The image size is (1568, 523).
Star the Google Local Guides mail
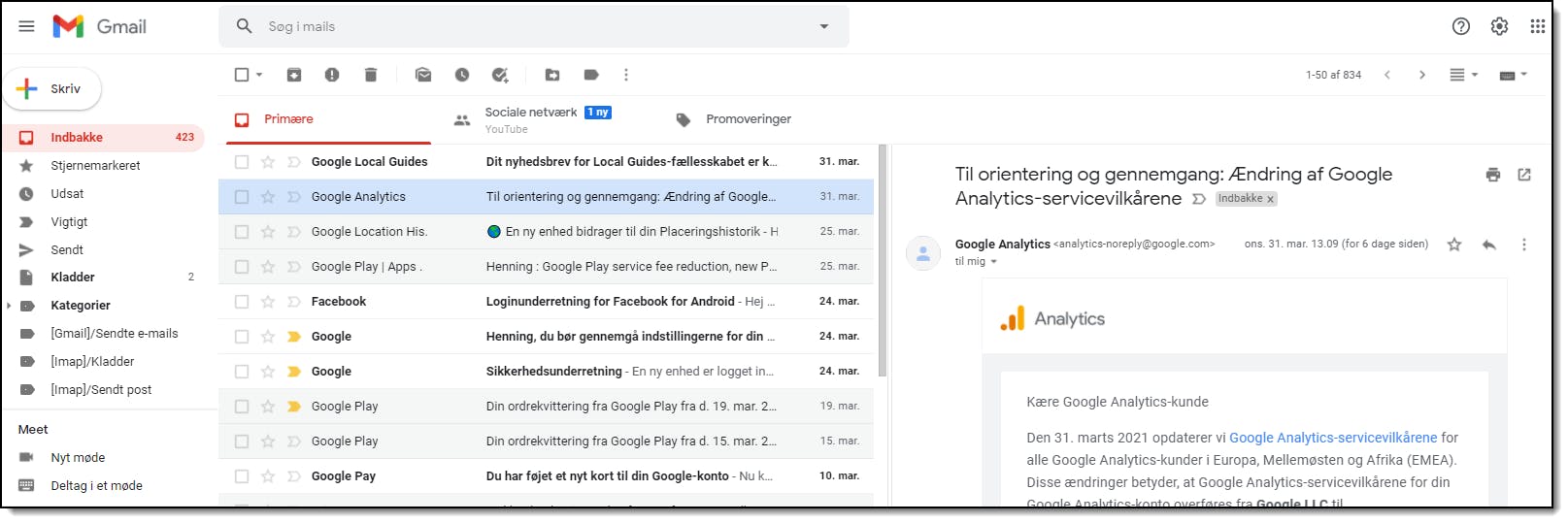click(268, 162)
